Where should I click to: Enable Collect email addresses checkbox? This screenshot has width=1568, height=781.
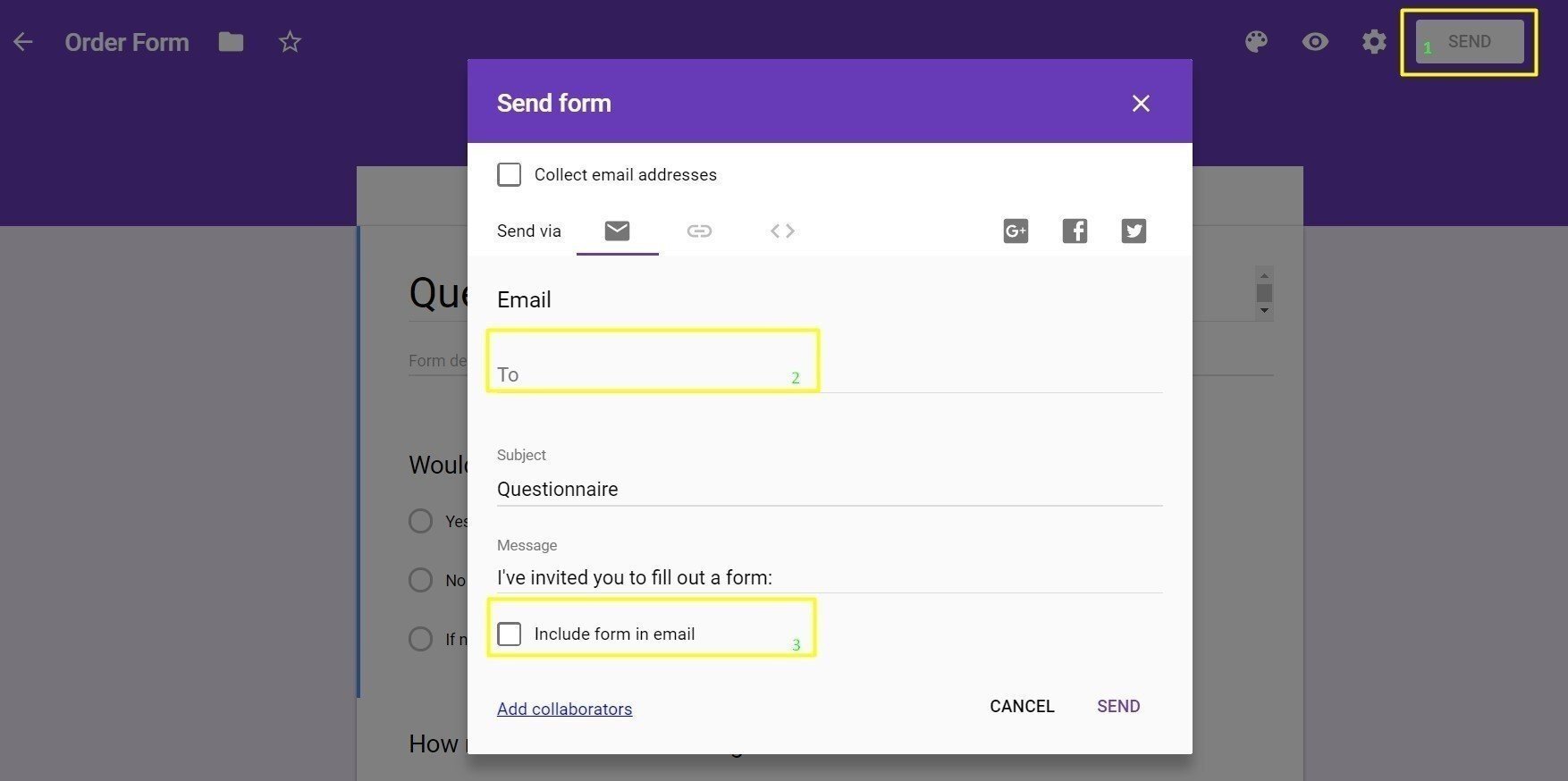(510, 174)
